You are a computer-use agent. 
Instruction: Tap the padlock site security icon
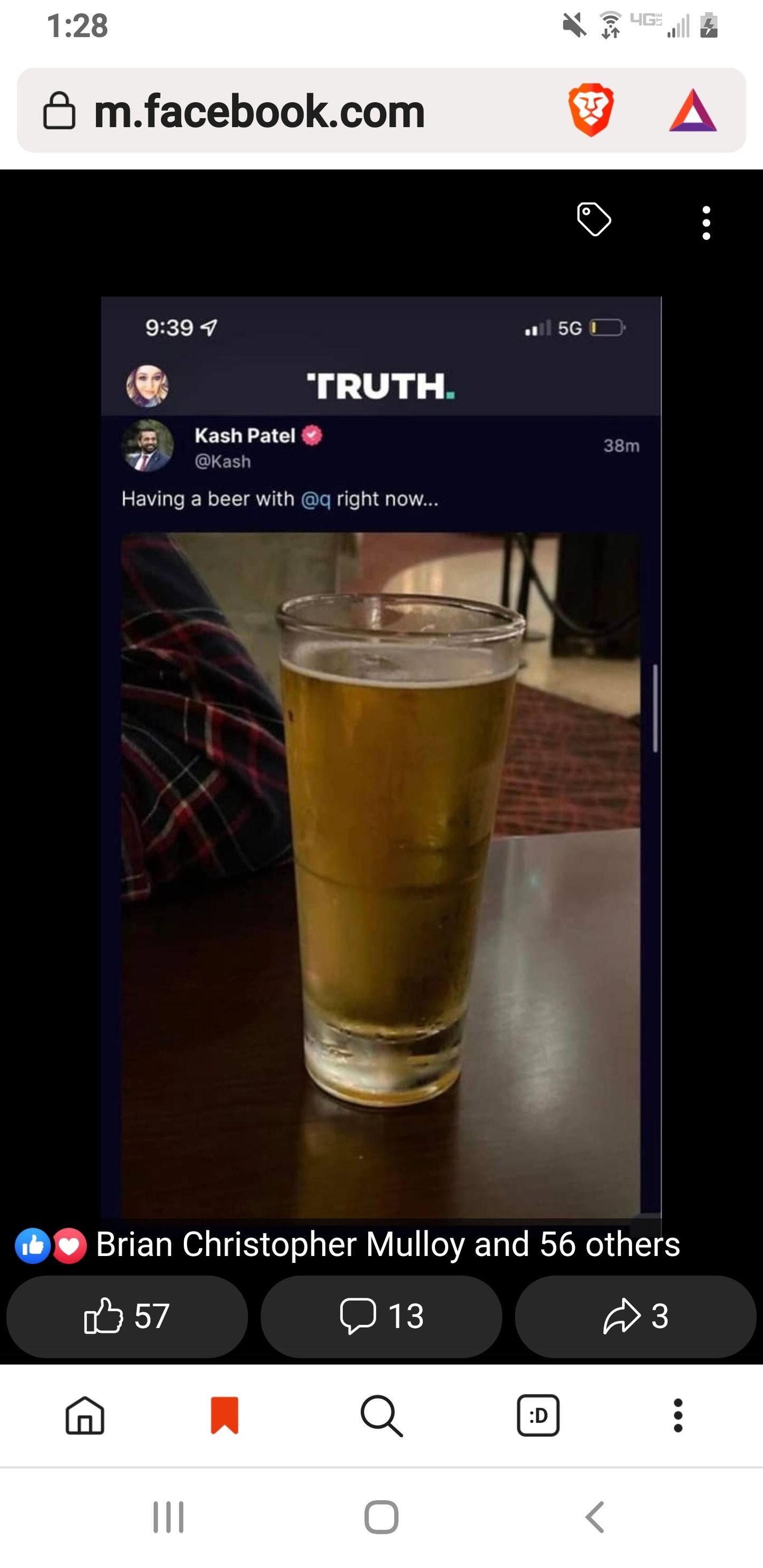point(60,111)
